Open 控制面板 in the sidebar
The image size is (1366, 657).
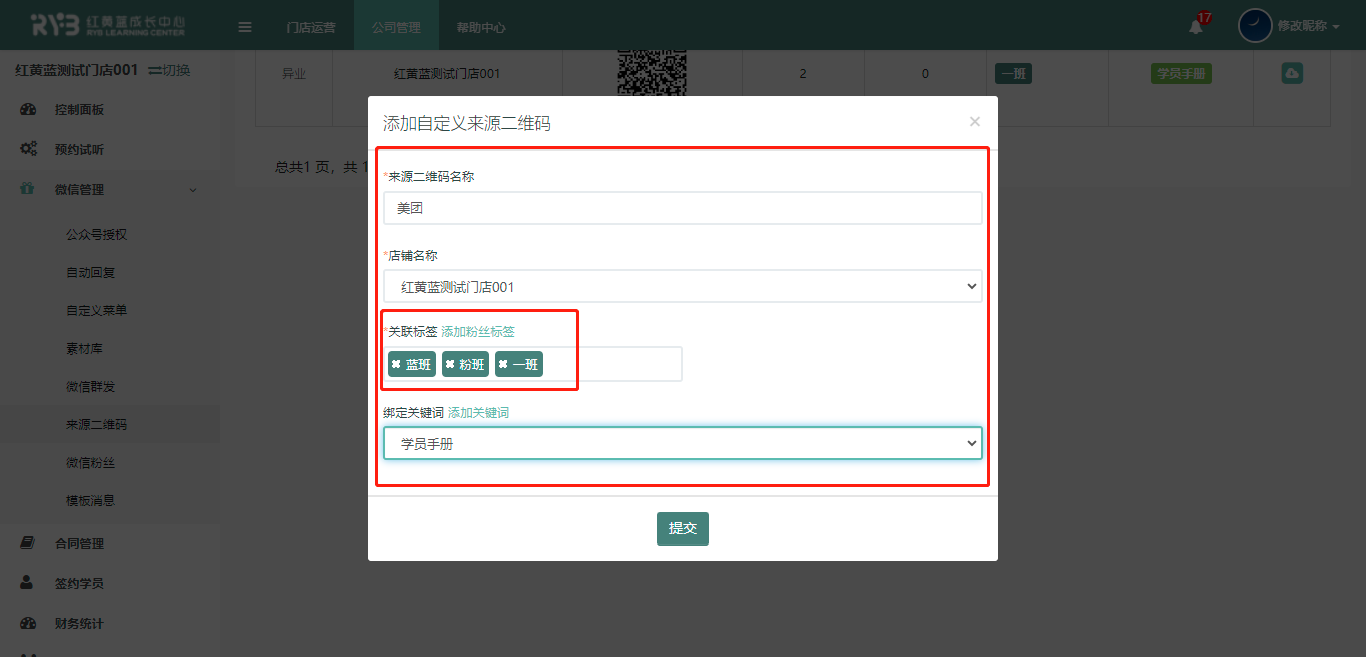point(79,110)
